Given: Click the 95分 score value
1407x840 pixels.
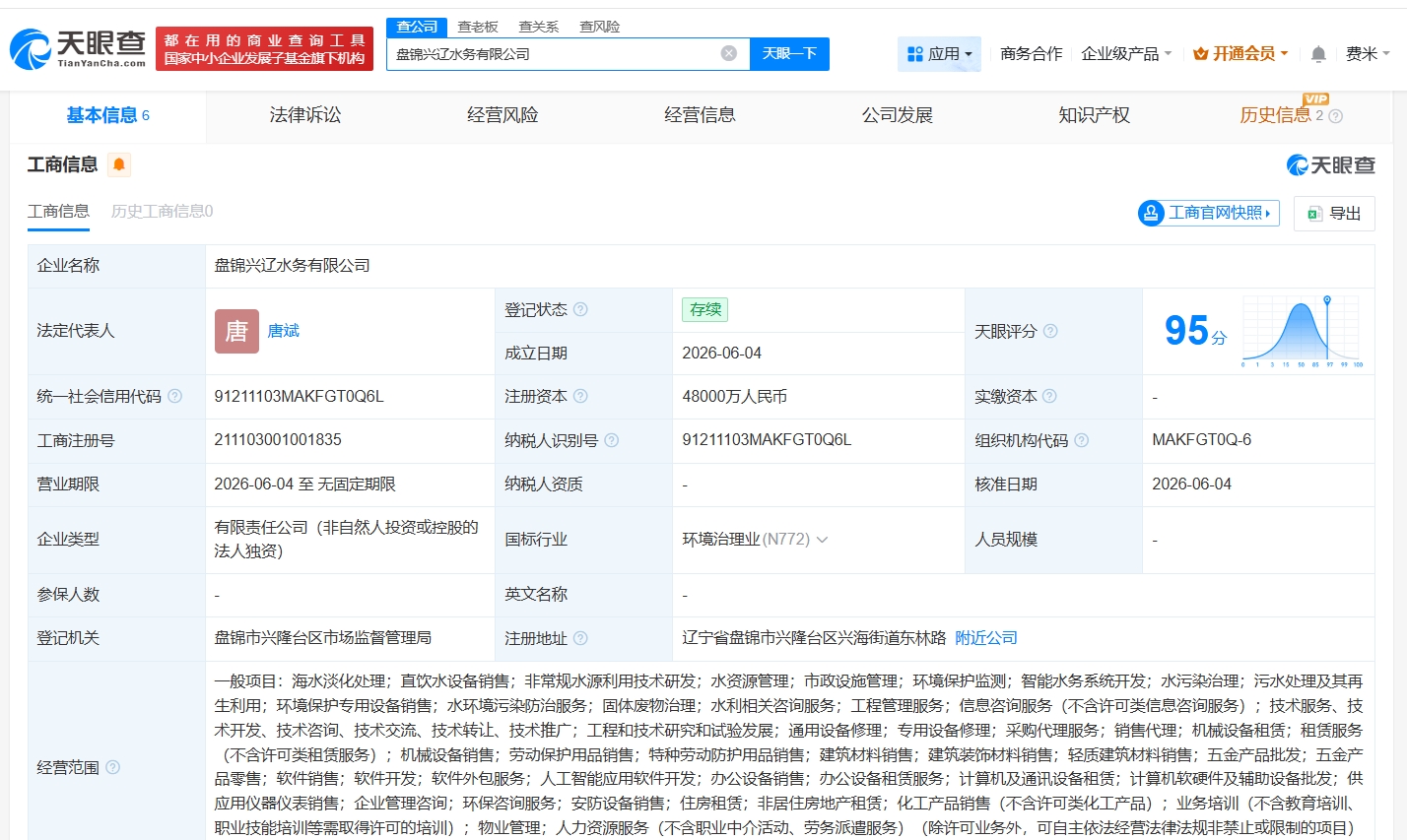Looking at the screenshot, I should [1195, 331].
